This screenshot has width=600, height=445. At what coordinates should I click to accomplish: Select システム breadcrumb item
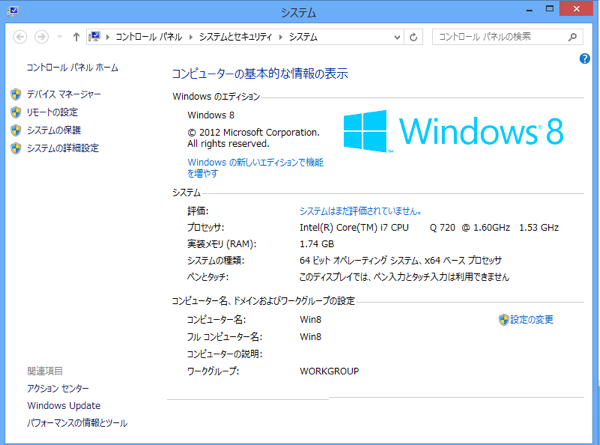coord(303,37)
